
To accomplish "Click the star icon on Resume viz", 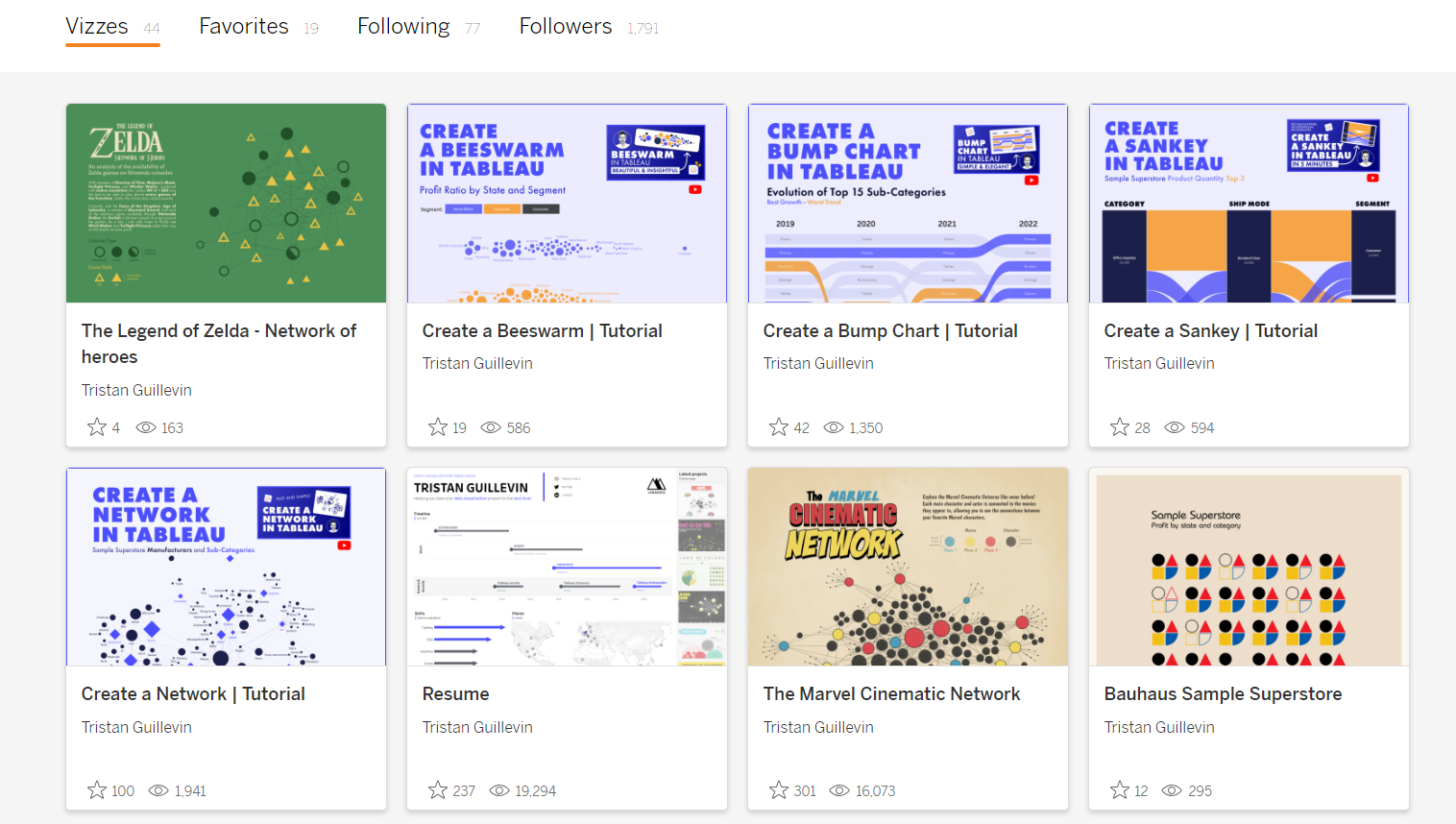I will tap(438, 790).
